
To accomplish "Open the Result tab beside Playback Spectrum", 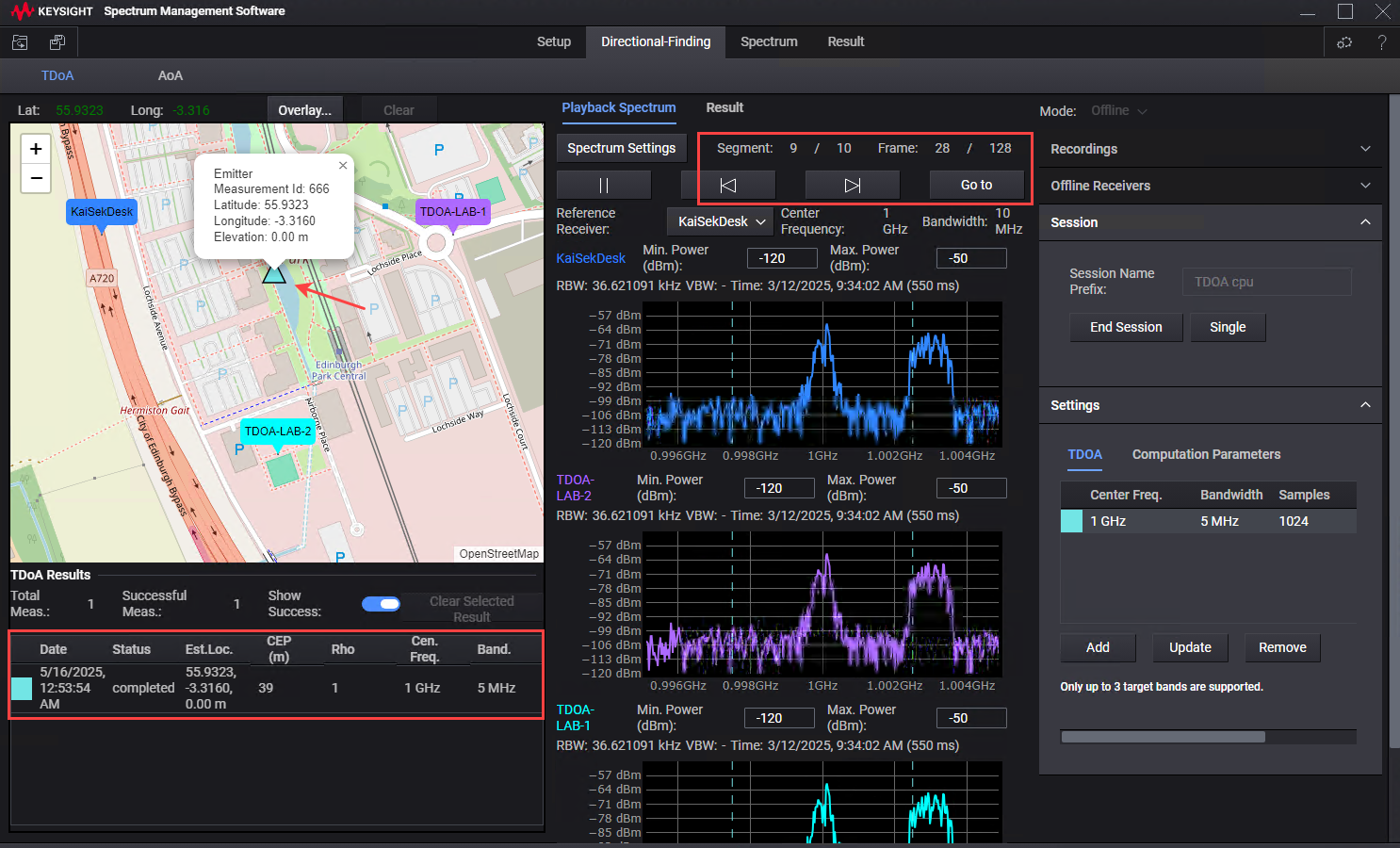I will [x=724, y=108].
